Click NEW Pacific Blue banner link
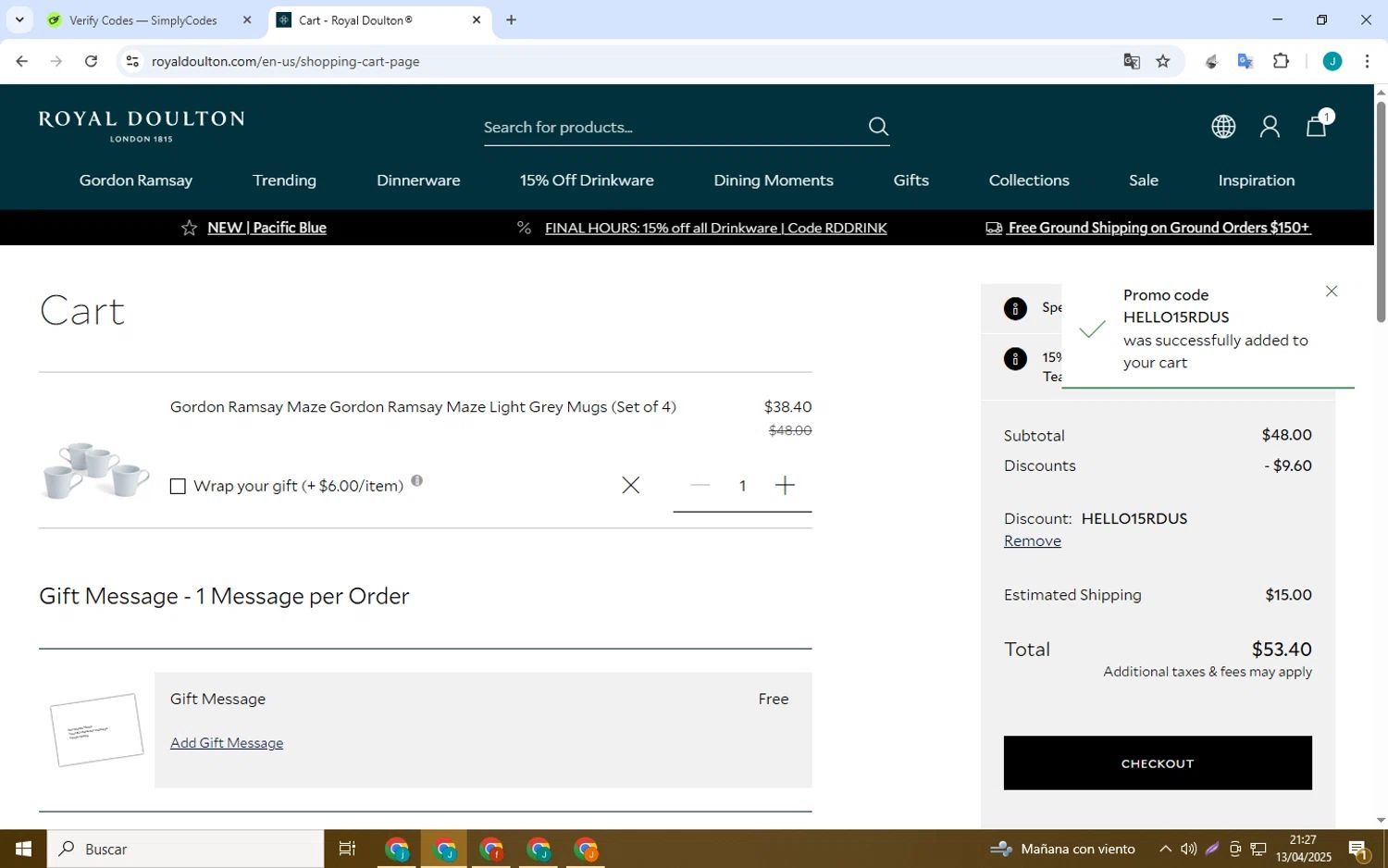This screenshot has height=868, width=1388. [x=266, y=228]
